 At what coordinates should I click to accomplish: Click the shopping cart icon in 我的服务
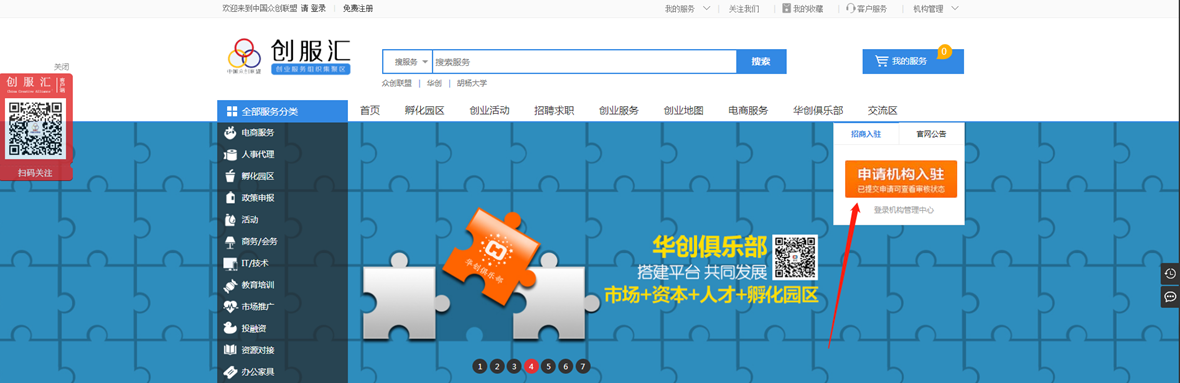[x=880, y=61]
